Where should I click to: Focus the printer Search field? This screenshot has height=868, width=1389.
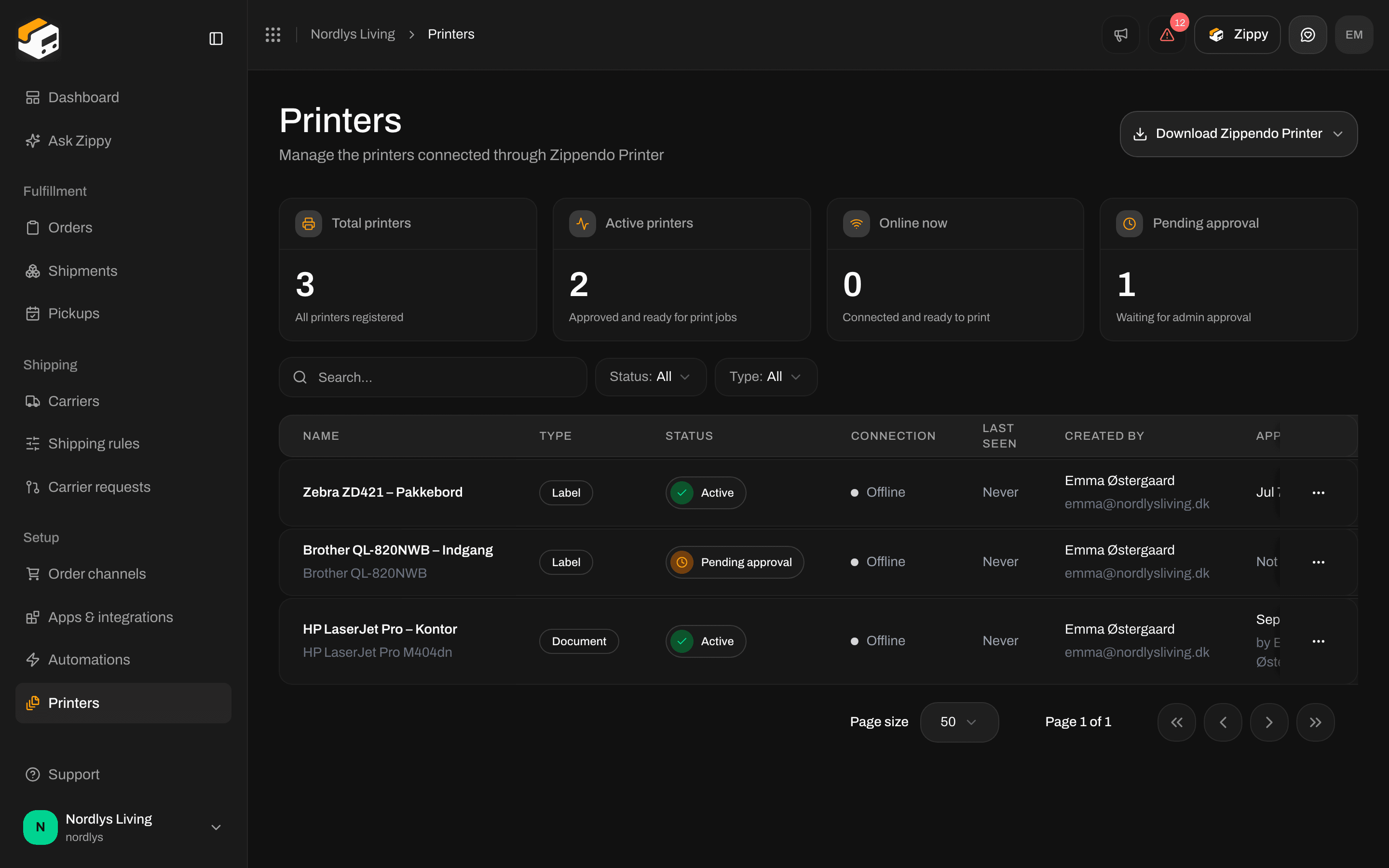[433, 377]
